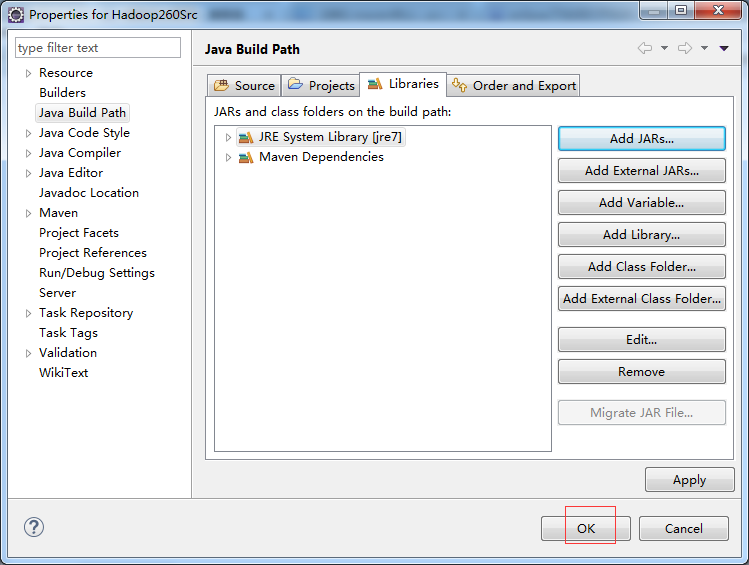Close the Properties dialog window
The height and width of the screenshot is (565, 749).
718,10
